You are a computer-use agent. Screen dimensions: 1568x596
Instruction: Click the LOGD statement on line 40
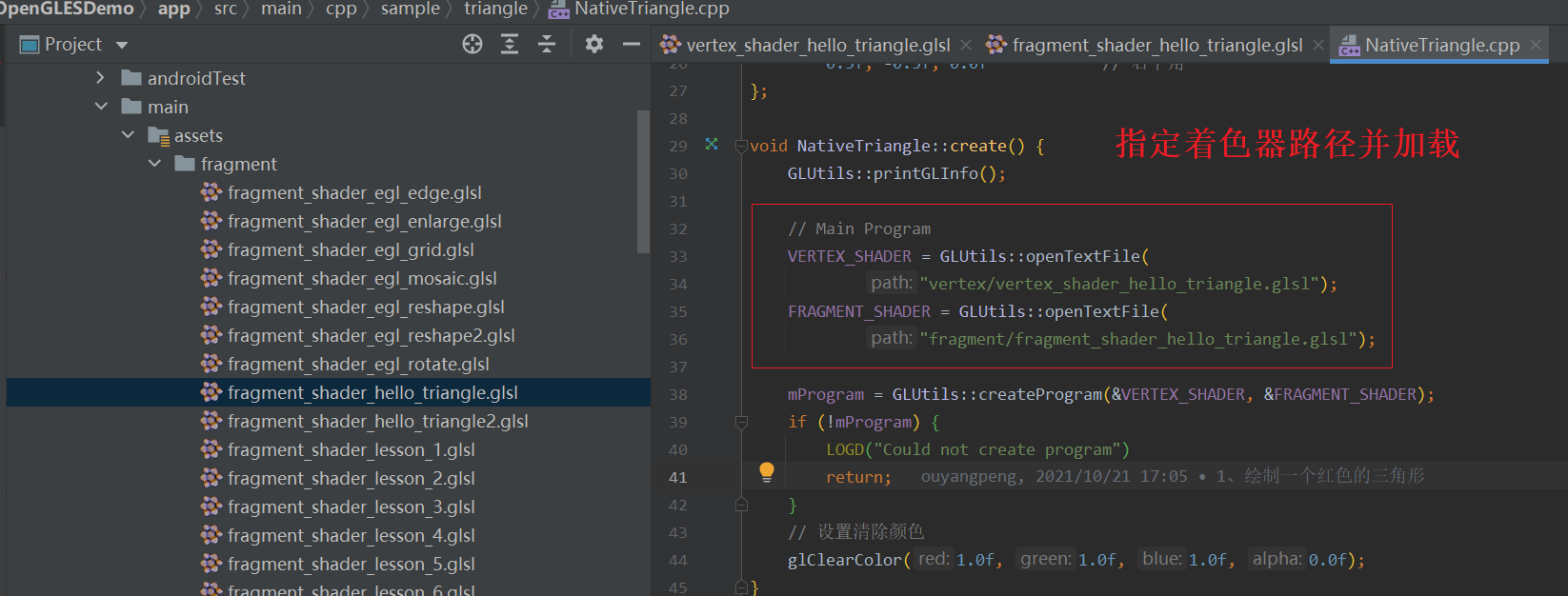977,449
